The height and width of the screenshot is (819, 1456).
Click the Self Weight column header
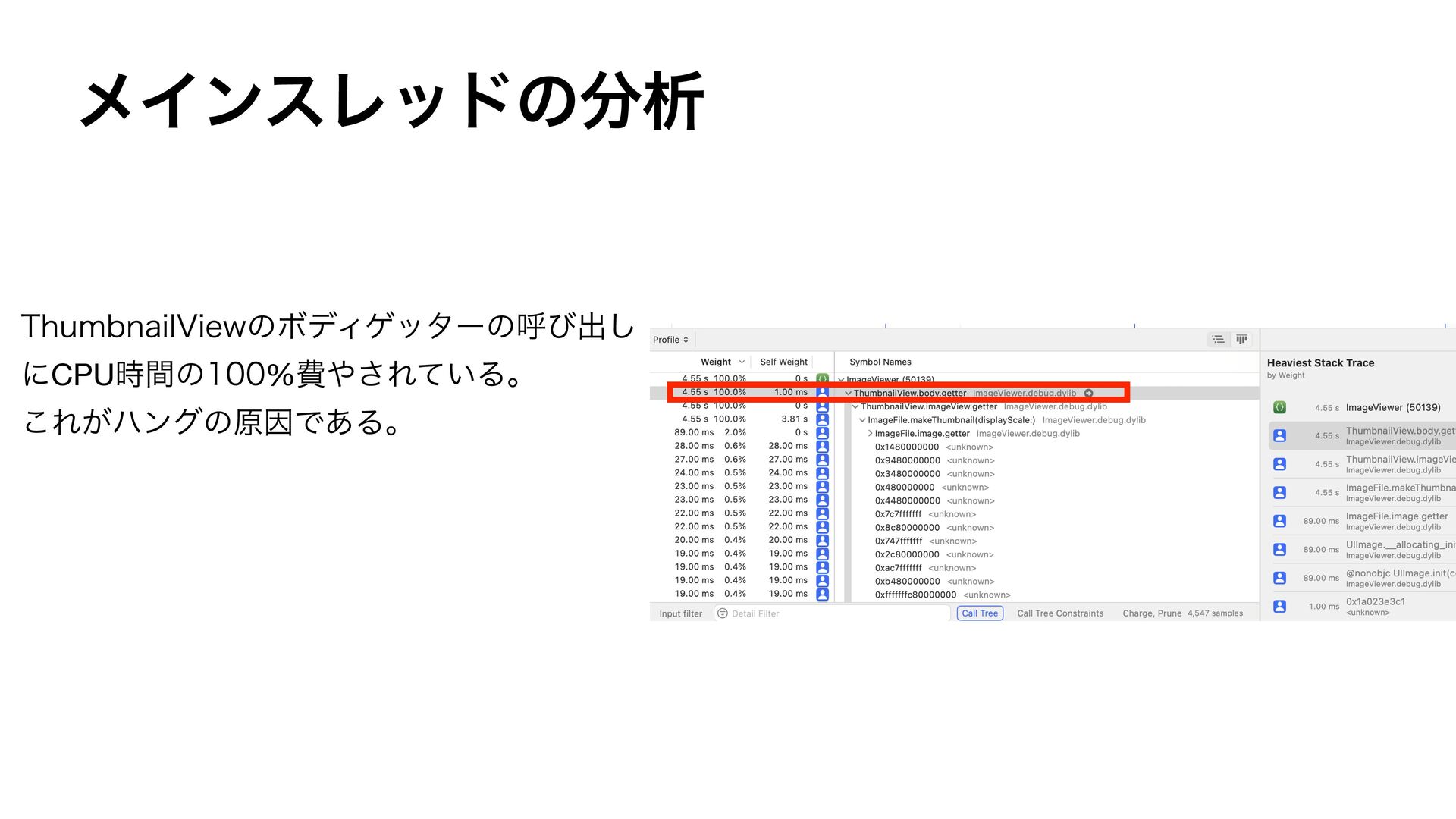783,362
